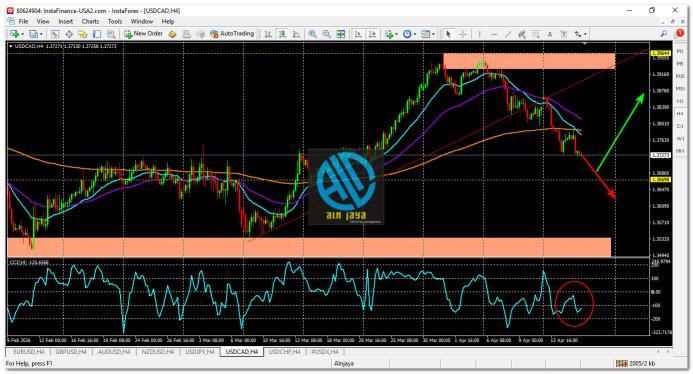Open the Charts menu

coord(90,21)
